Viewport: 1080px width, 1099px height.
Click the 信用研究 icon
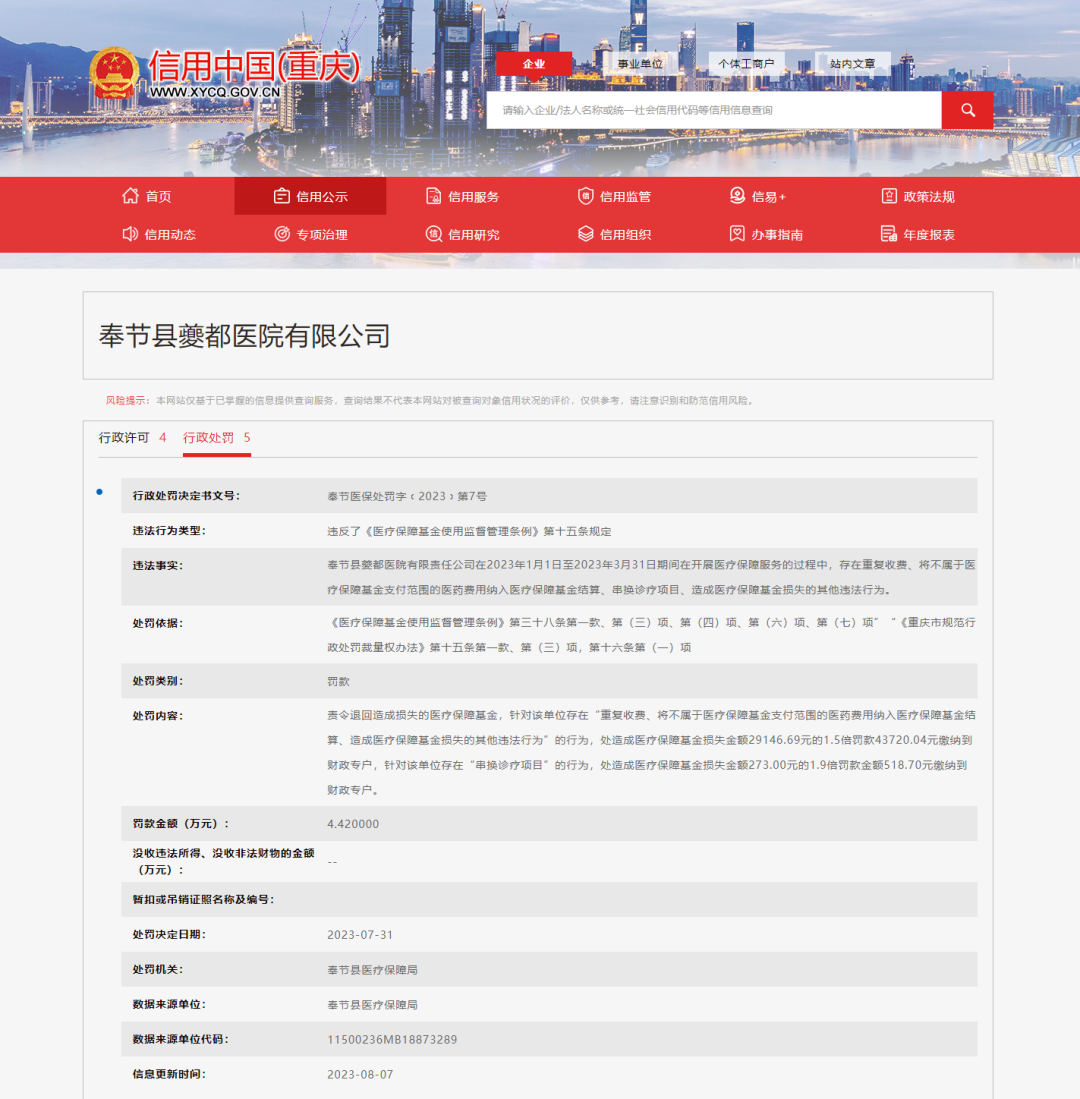tap(434, 233)
